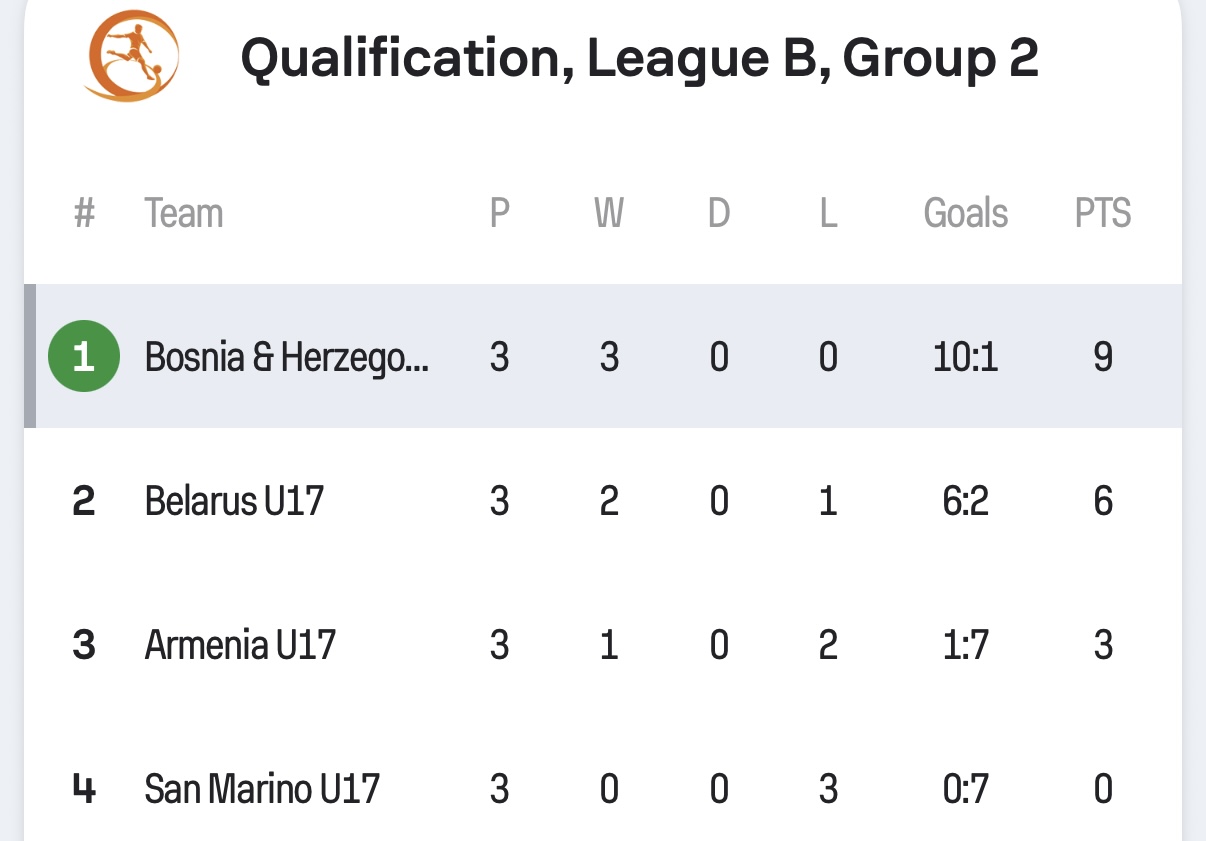Select the Bosnia & Herzegovina team row

(603, 356)
